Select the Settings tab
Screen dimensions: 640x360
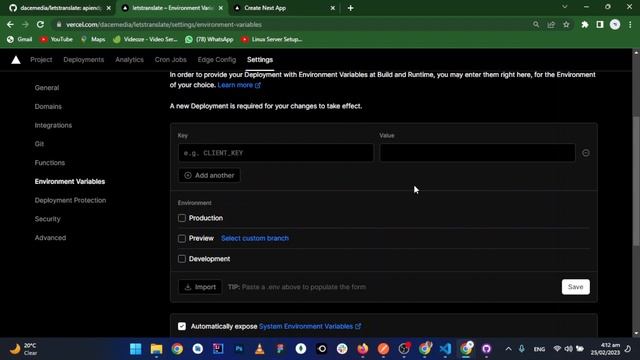click(260, 60)
